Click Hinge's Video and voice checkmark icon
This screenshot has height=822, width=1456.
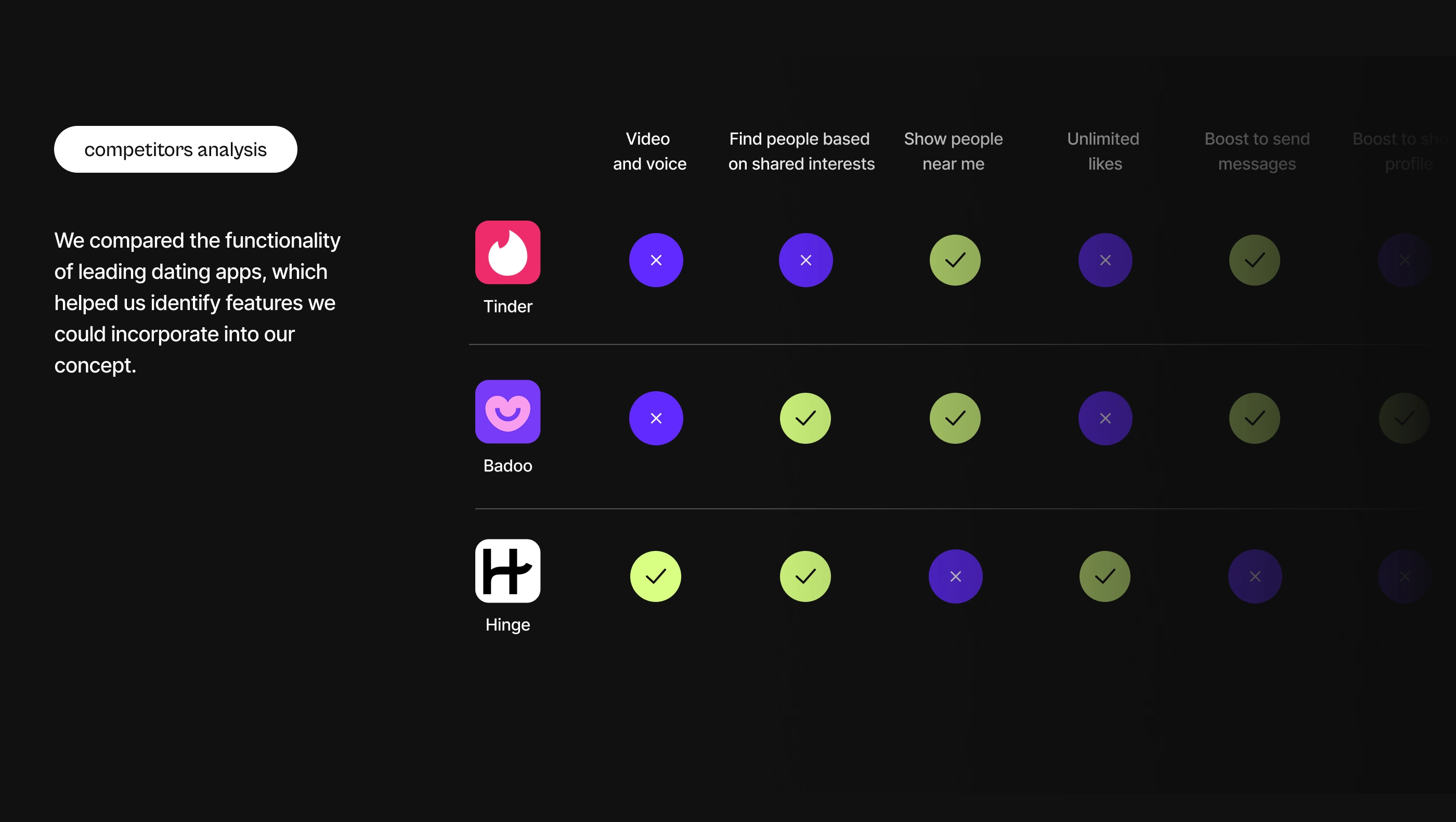(x=656, y=576)
